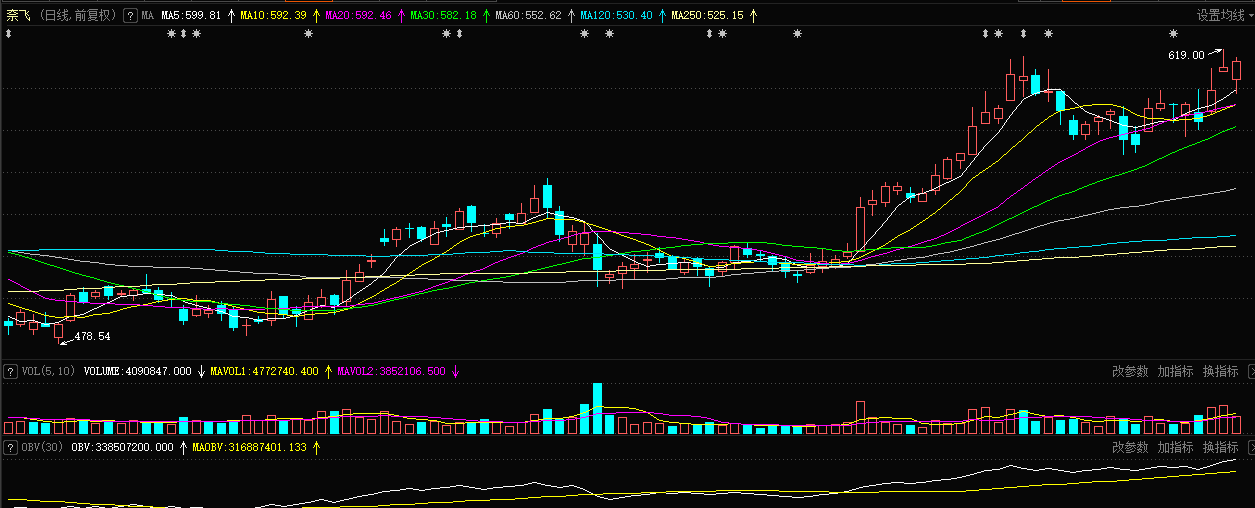
Task: Click the MA250:525.15 value
Action: click(x=707, y=16)
